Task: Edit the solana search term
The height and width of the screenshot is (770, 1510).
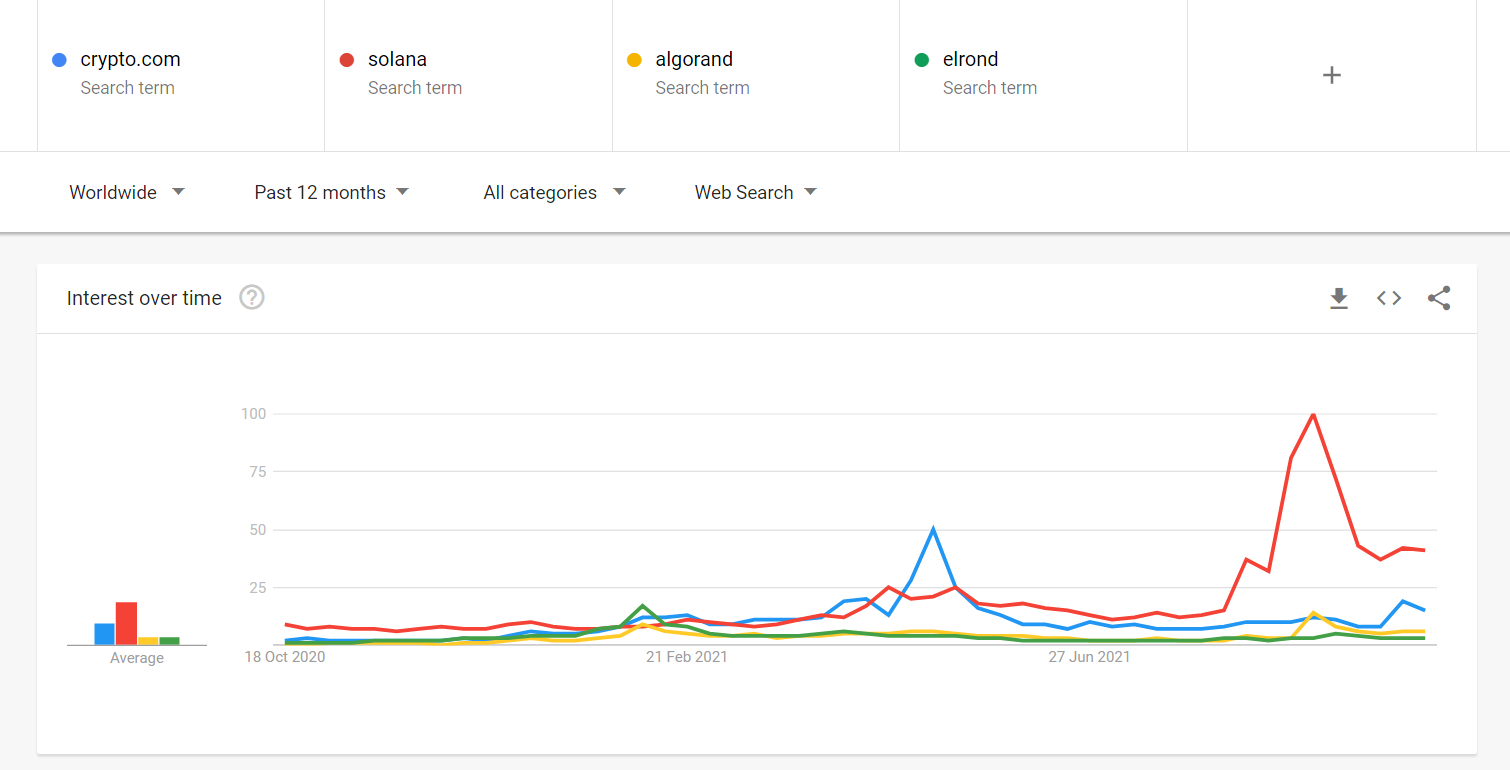Action: click(x=468, y=75)
